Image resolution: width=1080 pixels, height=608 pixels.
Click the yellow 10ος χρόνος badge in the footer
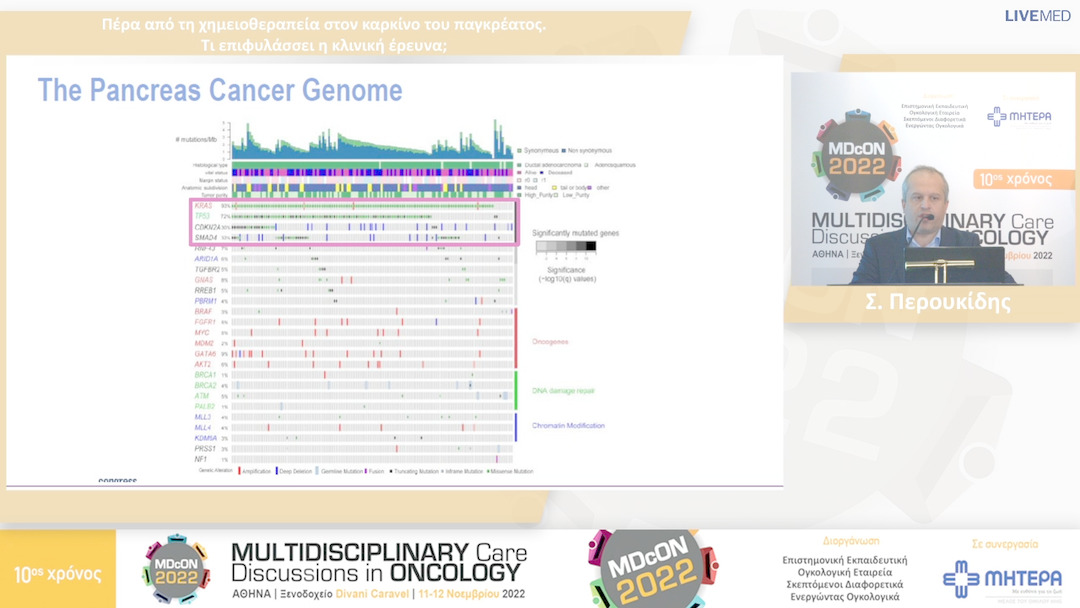click(x=57, y=574)
